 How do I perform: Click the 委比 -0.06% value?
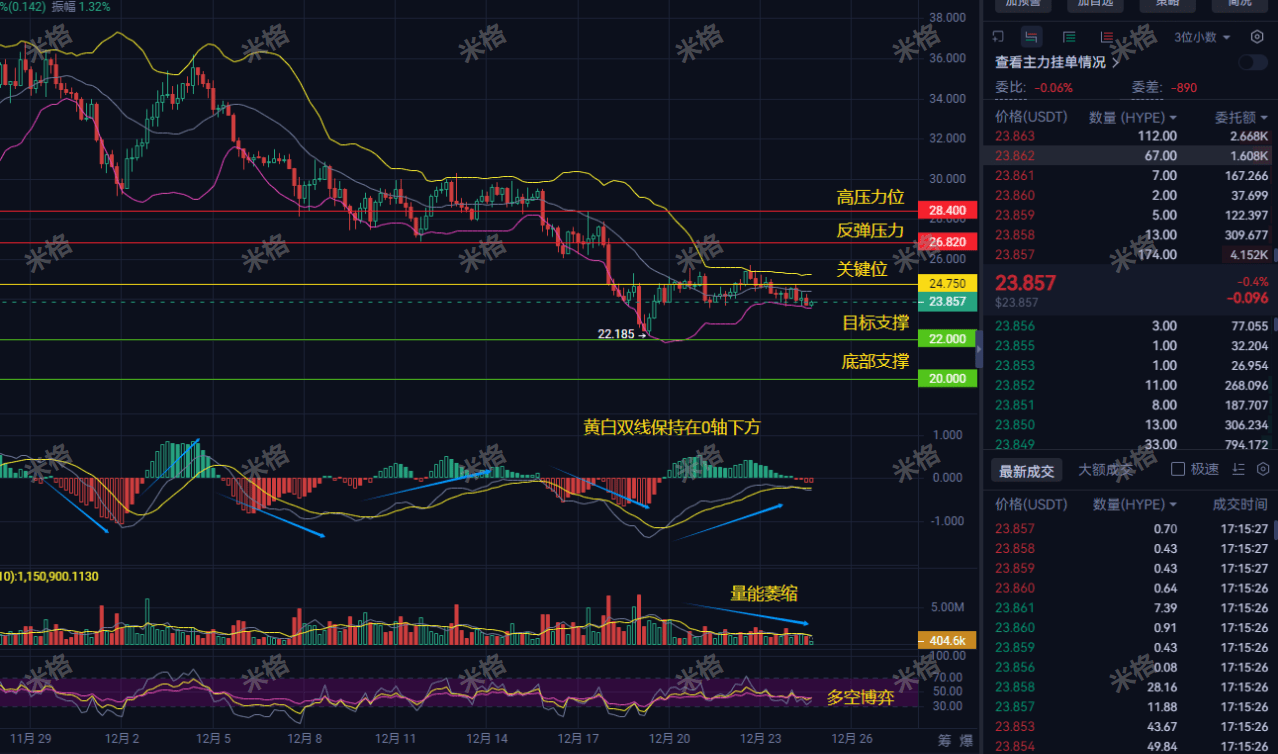point(1053,88)
